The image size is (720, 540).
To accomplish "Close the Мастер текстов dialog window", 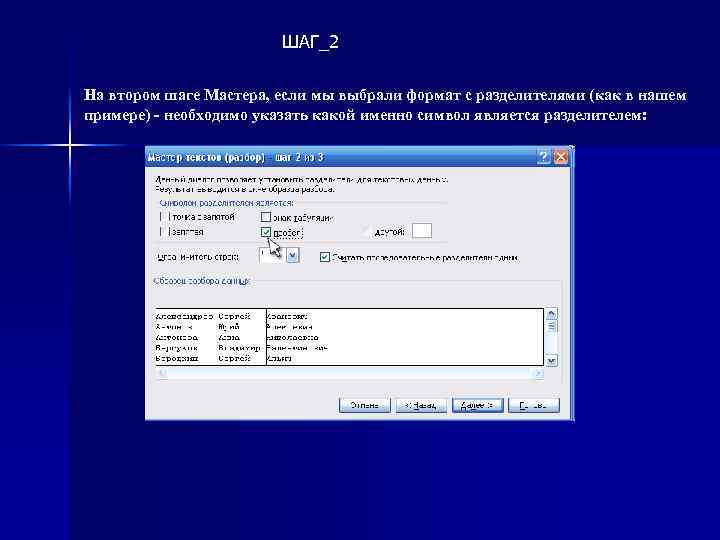I will point(561,157).
